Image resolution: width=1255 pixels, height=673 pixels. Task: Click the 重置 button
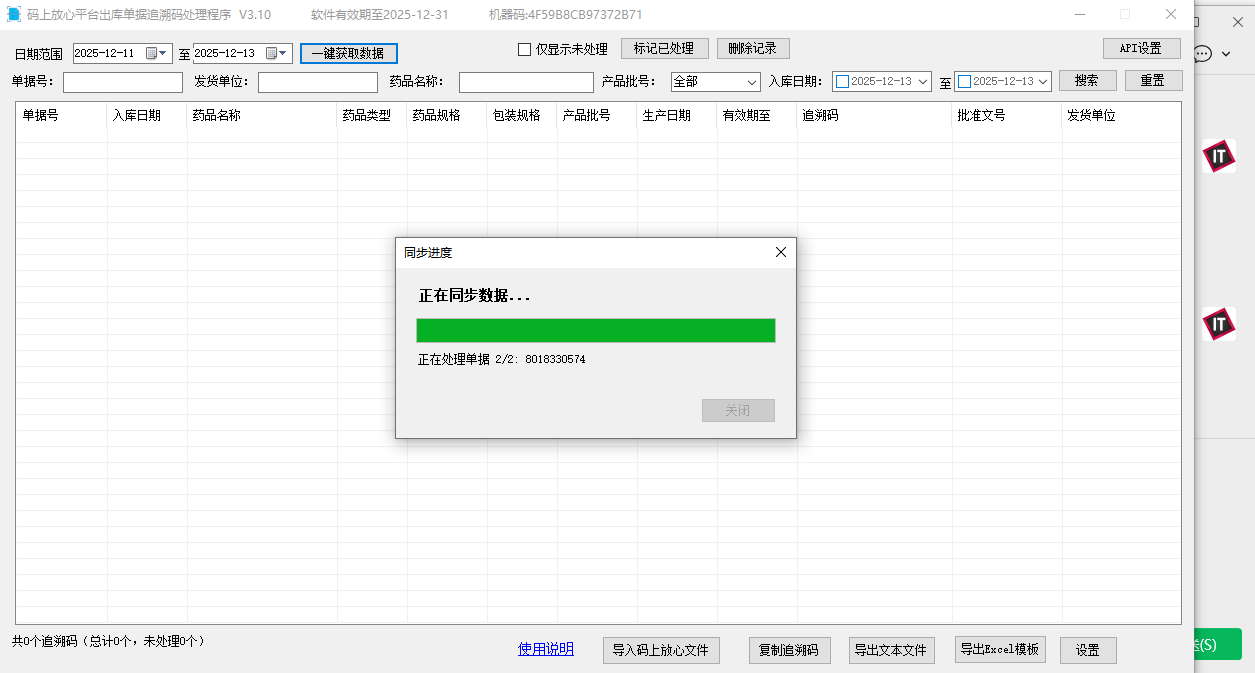point(1154,81)
